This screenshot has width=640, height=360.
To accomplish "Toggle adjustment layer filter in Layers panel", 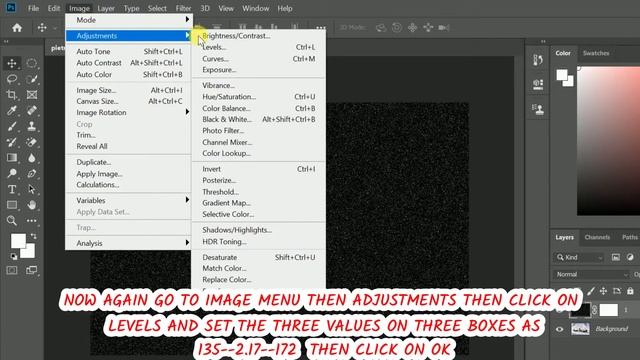I will click(x=630, y=257).
